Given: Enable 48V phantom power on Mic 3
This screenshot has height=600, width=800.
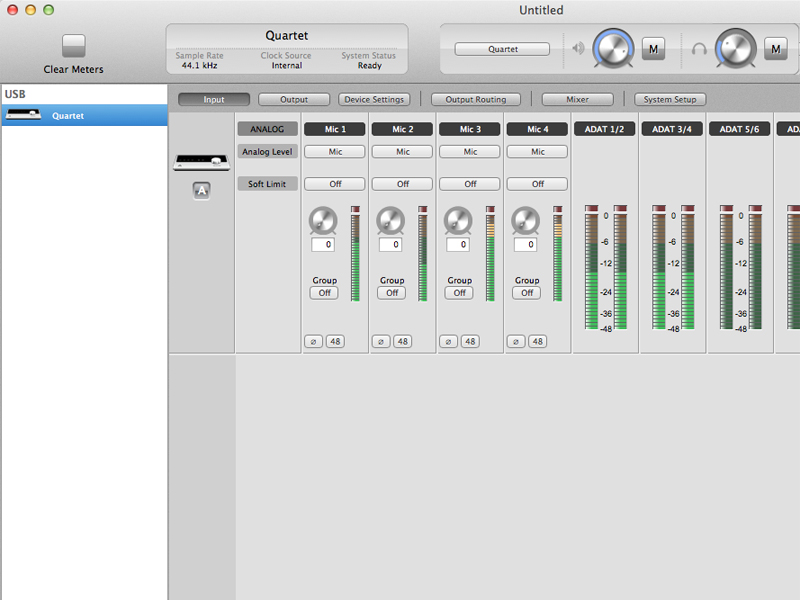Looking at the screenshot, I should 470,341.
